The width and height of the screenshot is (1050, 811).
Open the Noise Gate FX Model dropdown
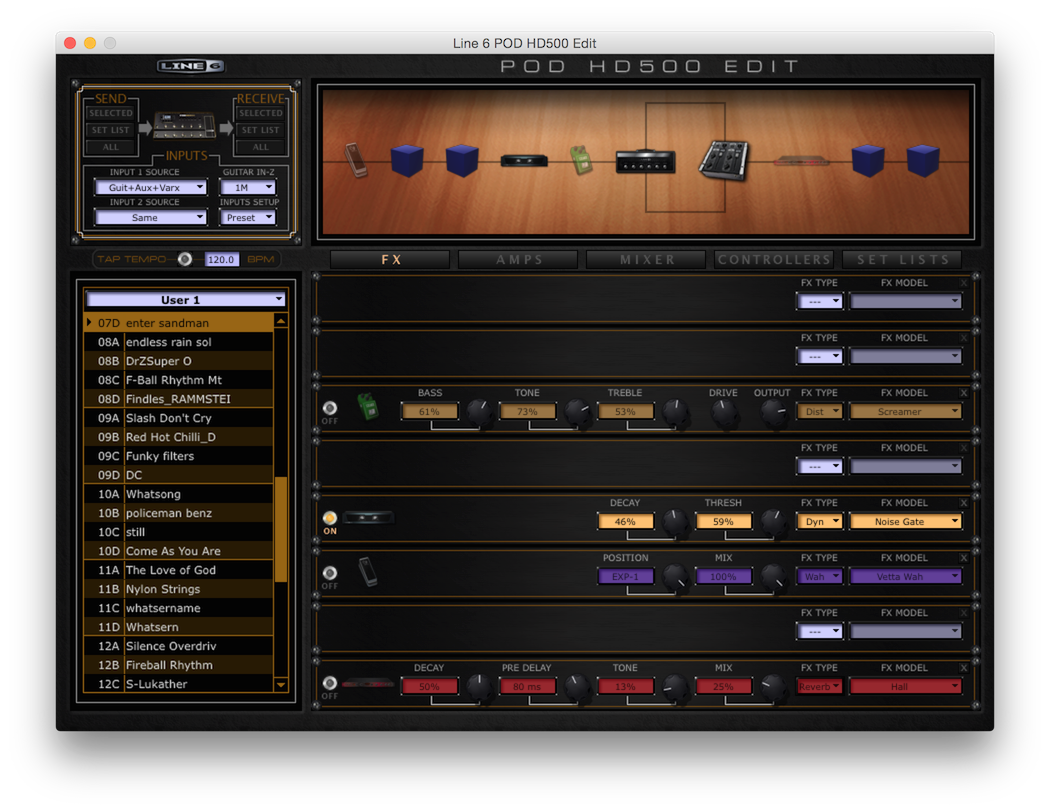coord(905,521)
